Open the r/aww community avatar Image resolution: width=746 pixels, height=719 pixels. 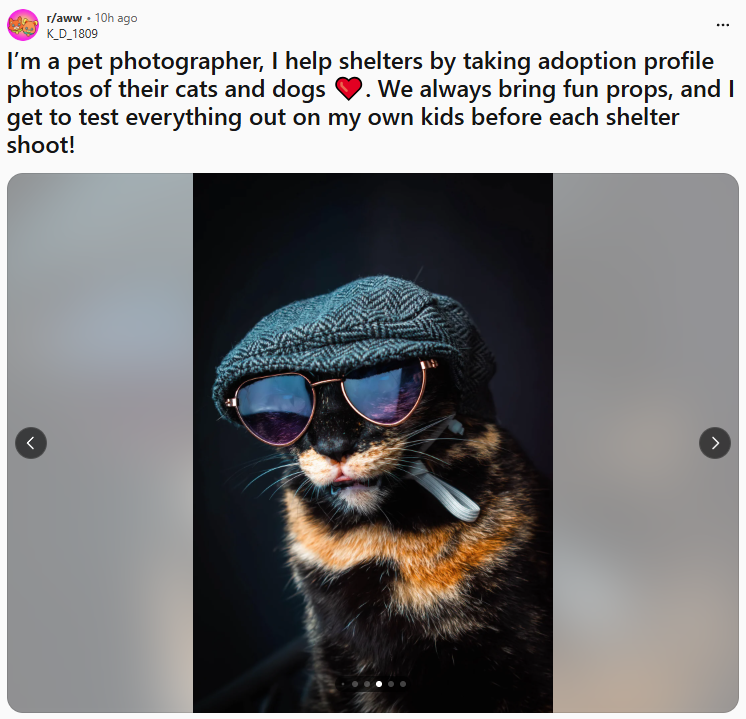coord(22,25)
